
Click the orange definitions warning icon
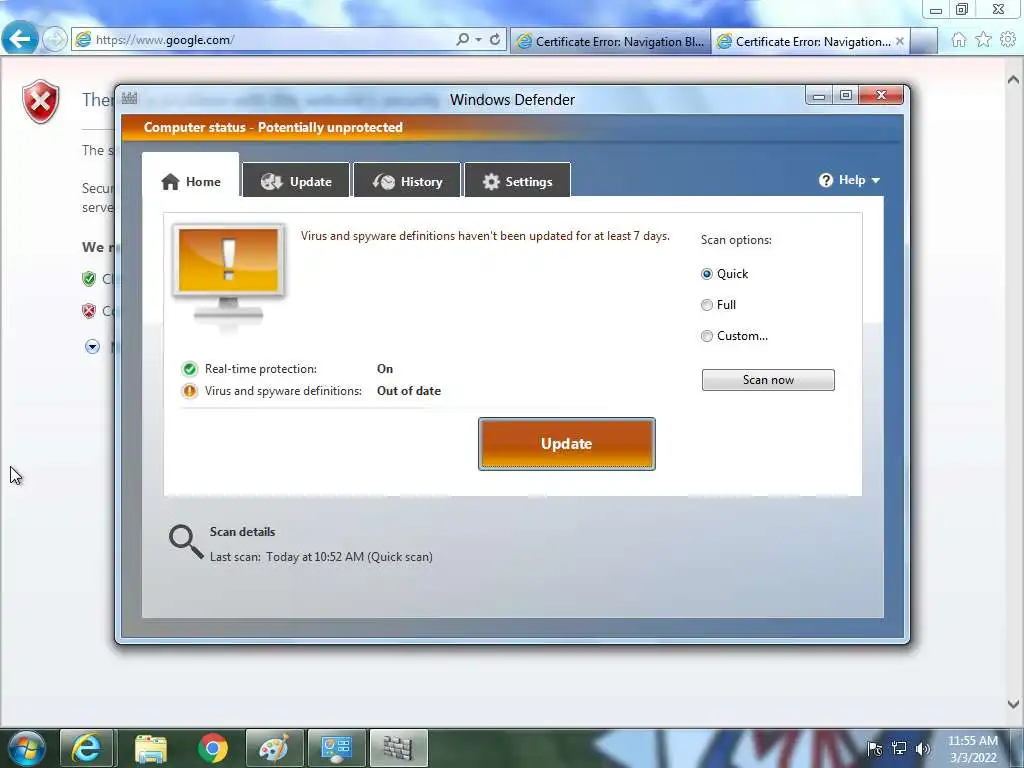pos(189,391)
